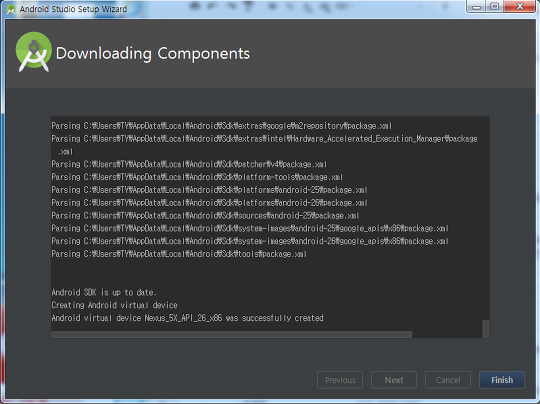
Task: Click the 'Creating Android virtual device' line
Action: click(x=114, y=305)
